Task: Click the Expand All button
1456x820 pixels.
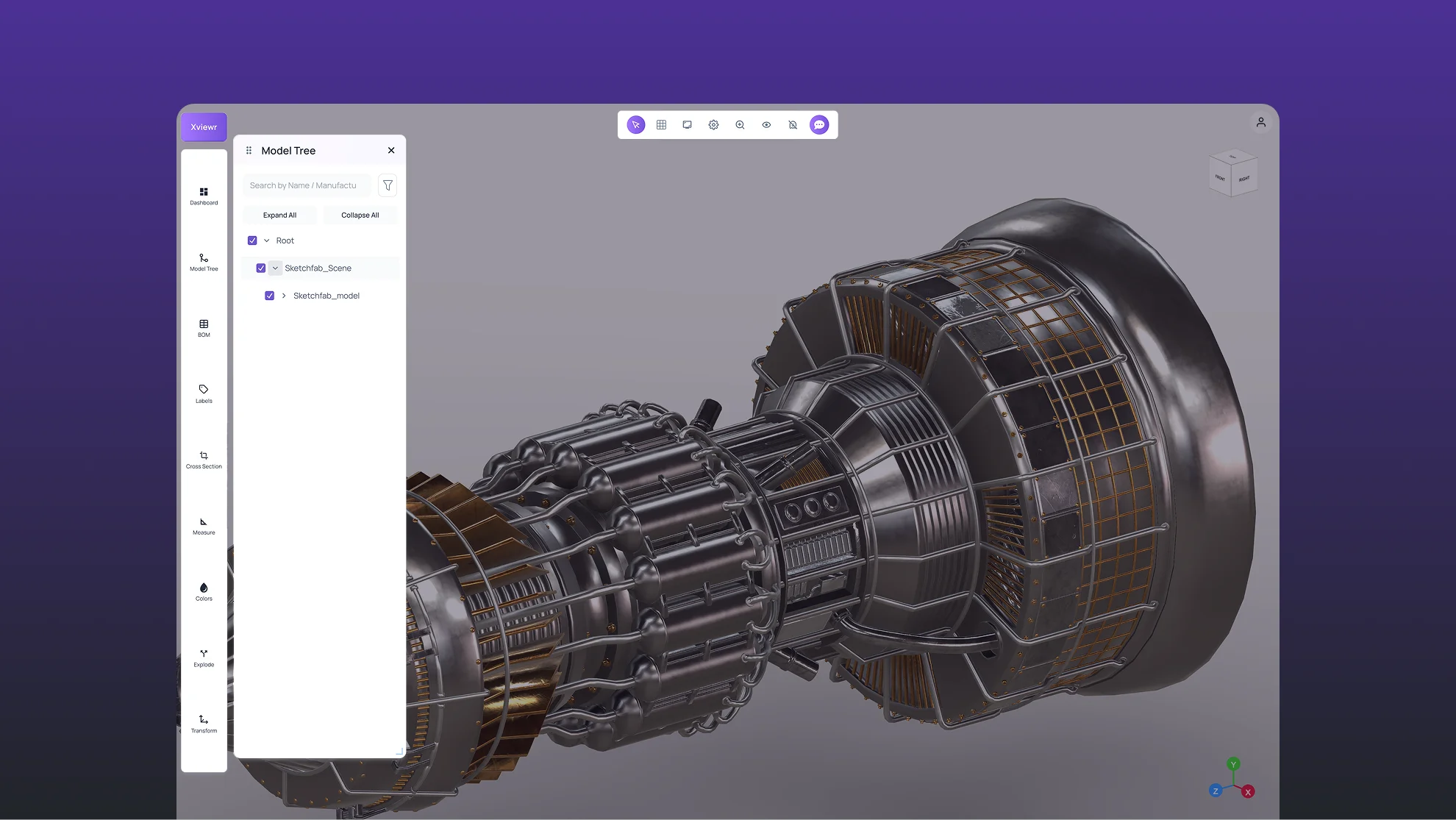Action: click(x=279, y=215)
